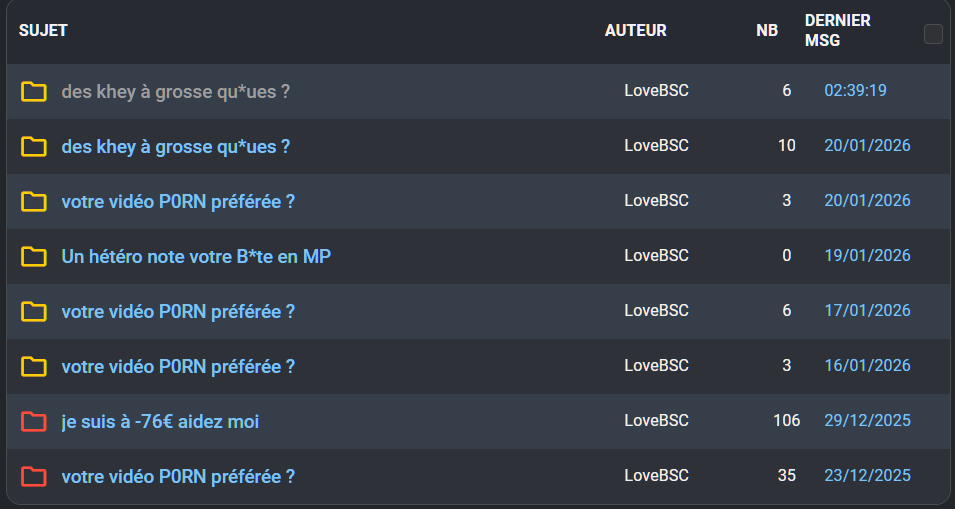
Task: Jump to last message at 02:39:19
Action: 855,91
